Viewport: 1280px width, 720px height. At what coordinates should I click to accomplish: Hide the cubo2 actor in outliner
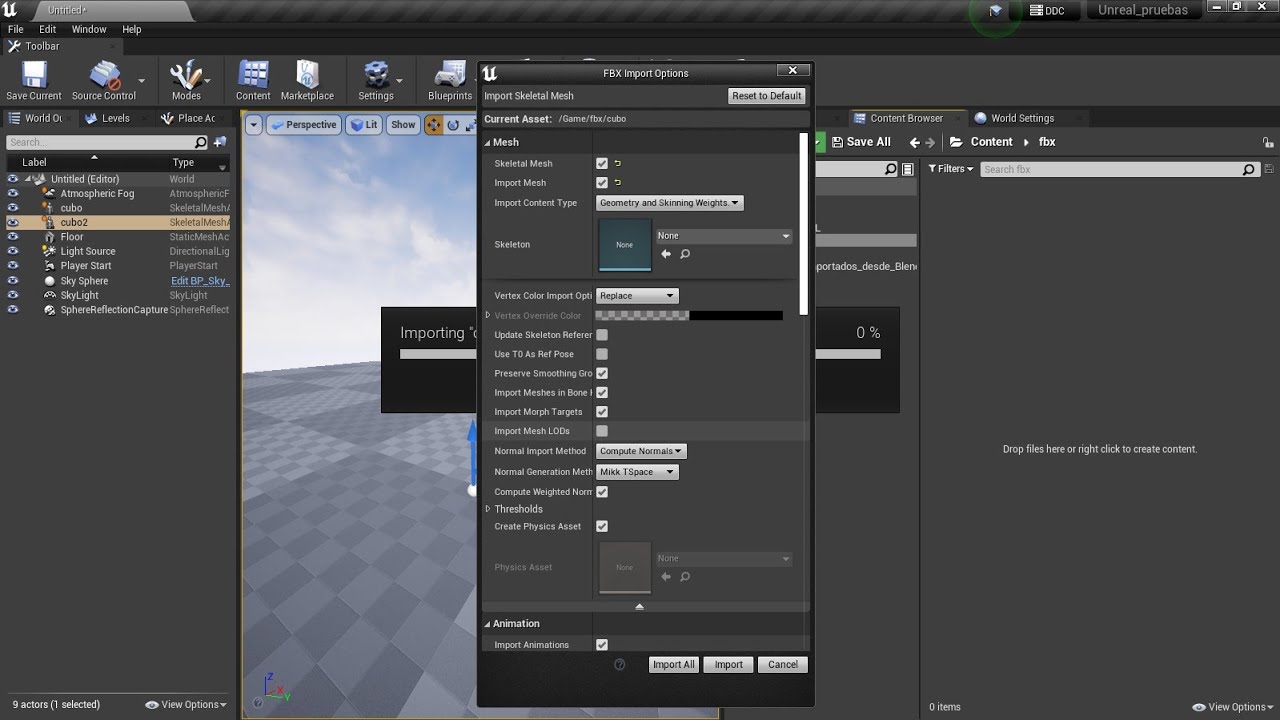[13, 222]
